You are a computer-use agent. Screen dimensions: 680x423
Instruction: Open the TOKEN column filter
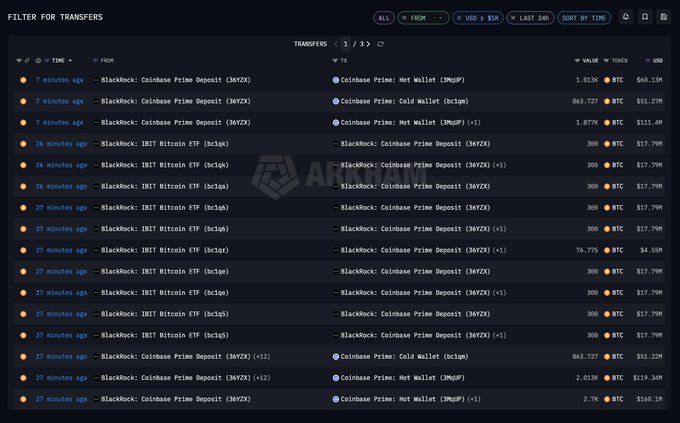(606, 60)
